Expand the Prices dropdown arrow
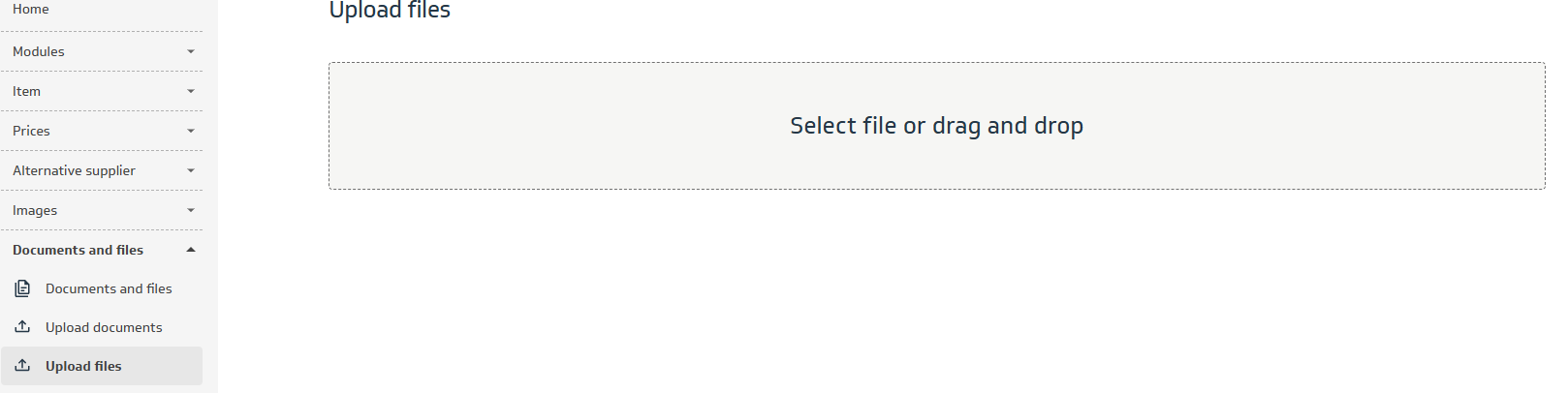The width and height of the screenshot is (1568, 393). tap(191, 131)
